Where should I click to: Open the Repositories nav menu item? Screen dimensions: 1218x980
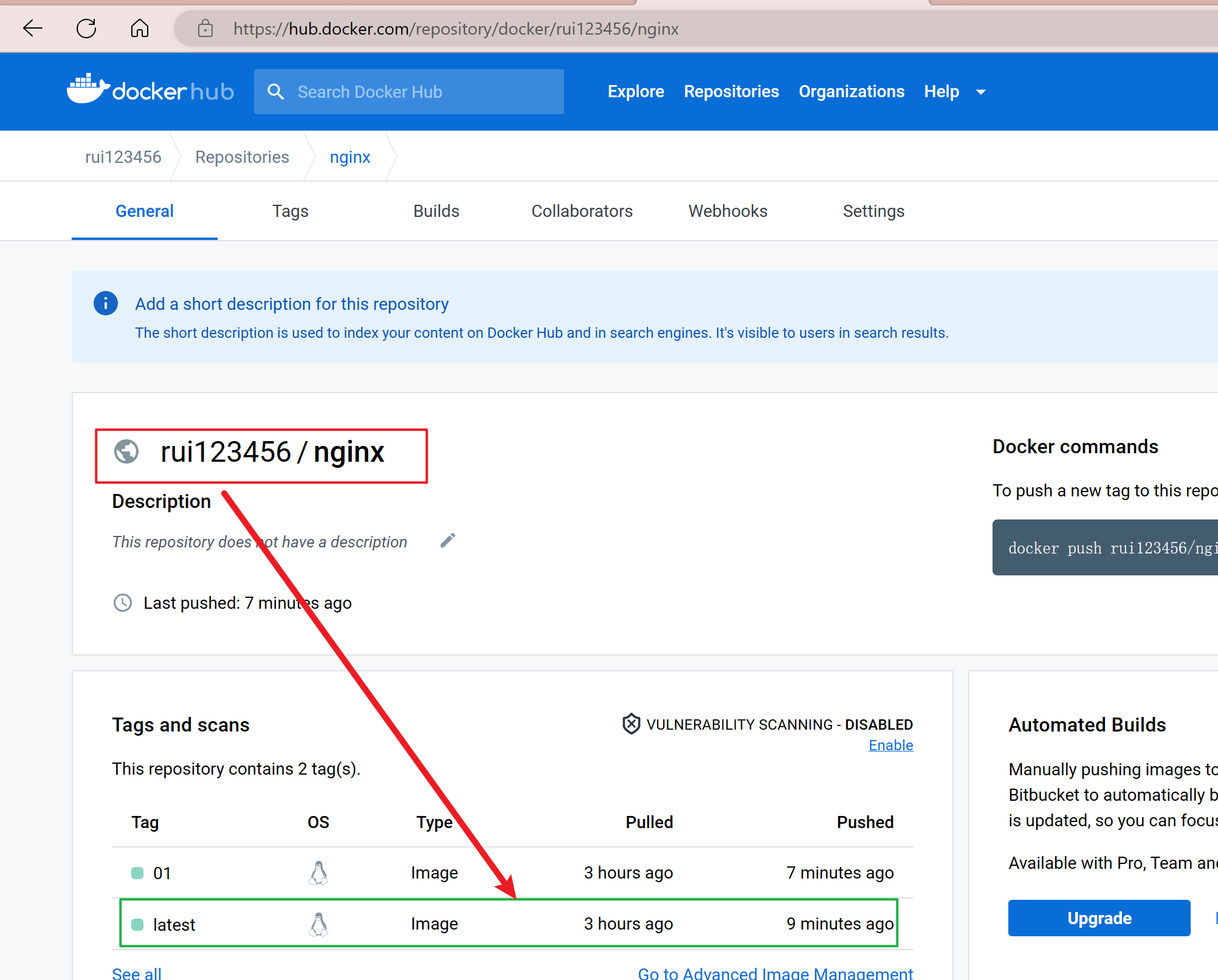[731, 91]
